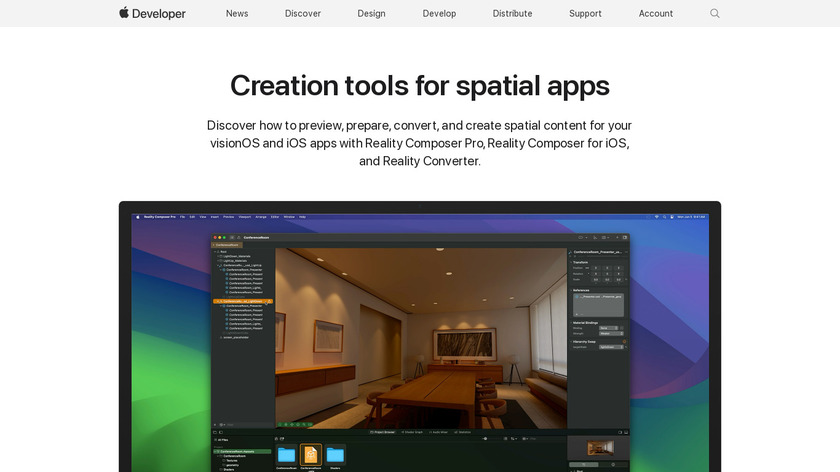This screenshot has height=472, width=840.
Task: Switch to the Project Browser tab
Action: 381,432
